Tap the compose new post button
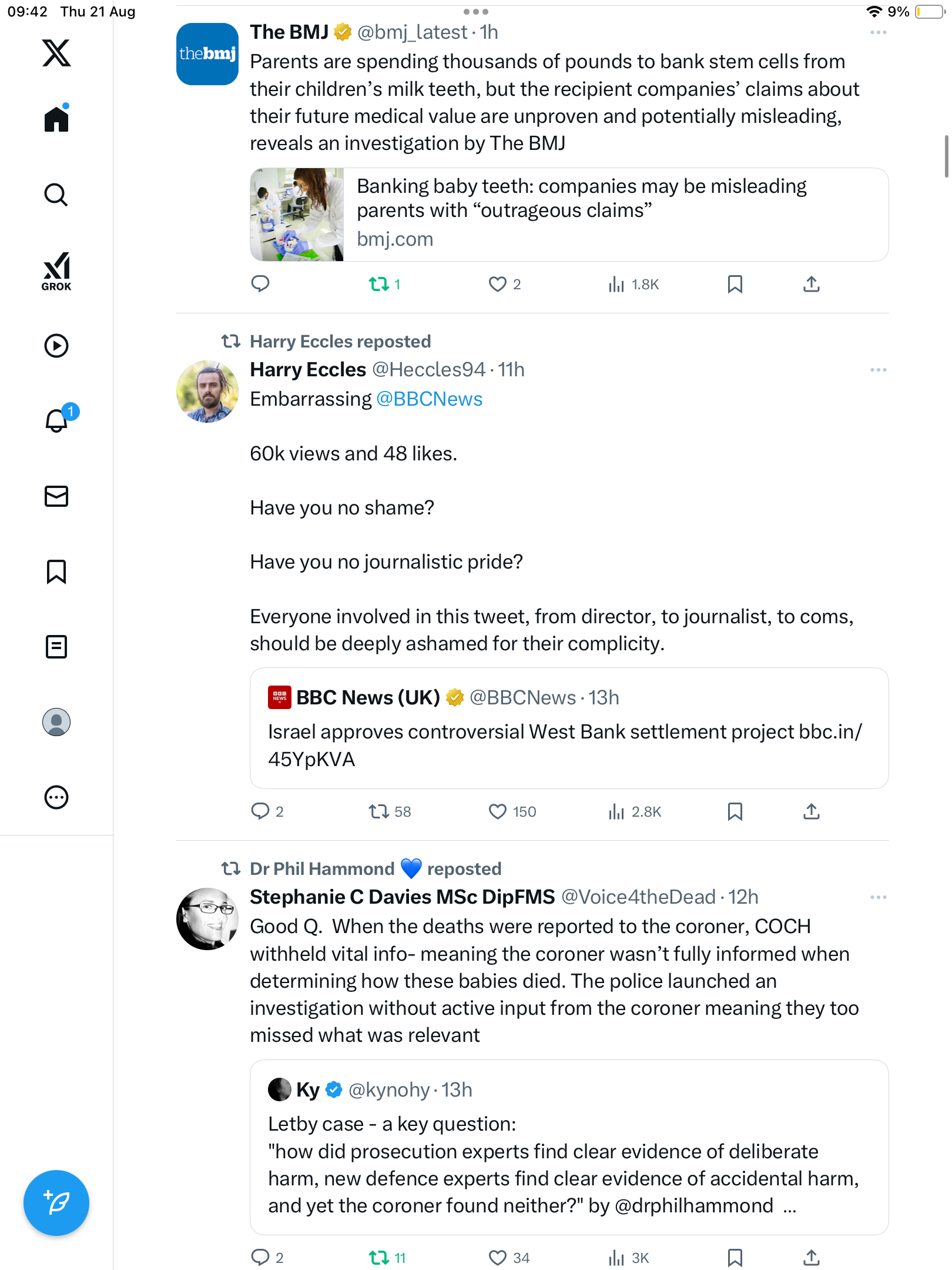 point(56,1202)
